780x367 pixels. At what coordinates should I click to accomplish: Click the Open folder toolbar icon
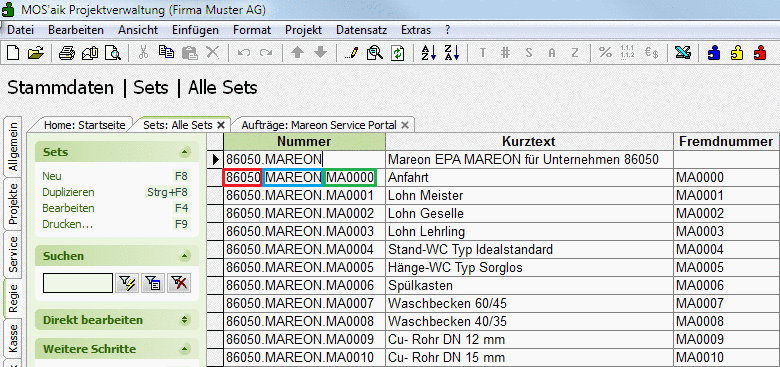(36, 53)
